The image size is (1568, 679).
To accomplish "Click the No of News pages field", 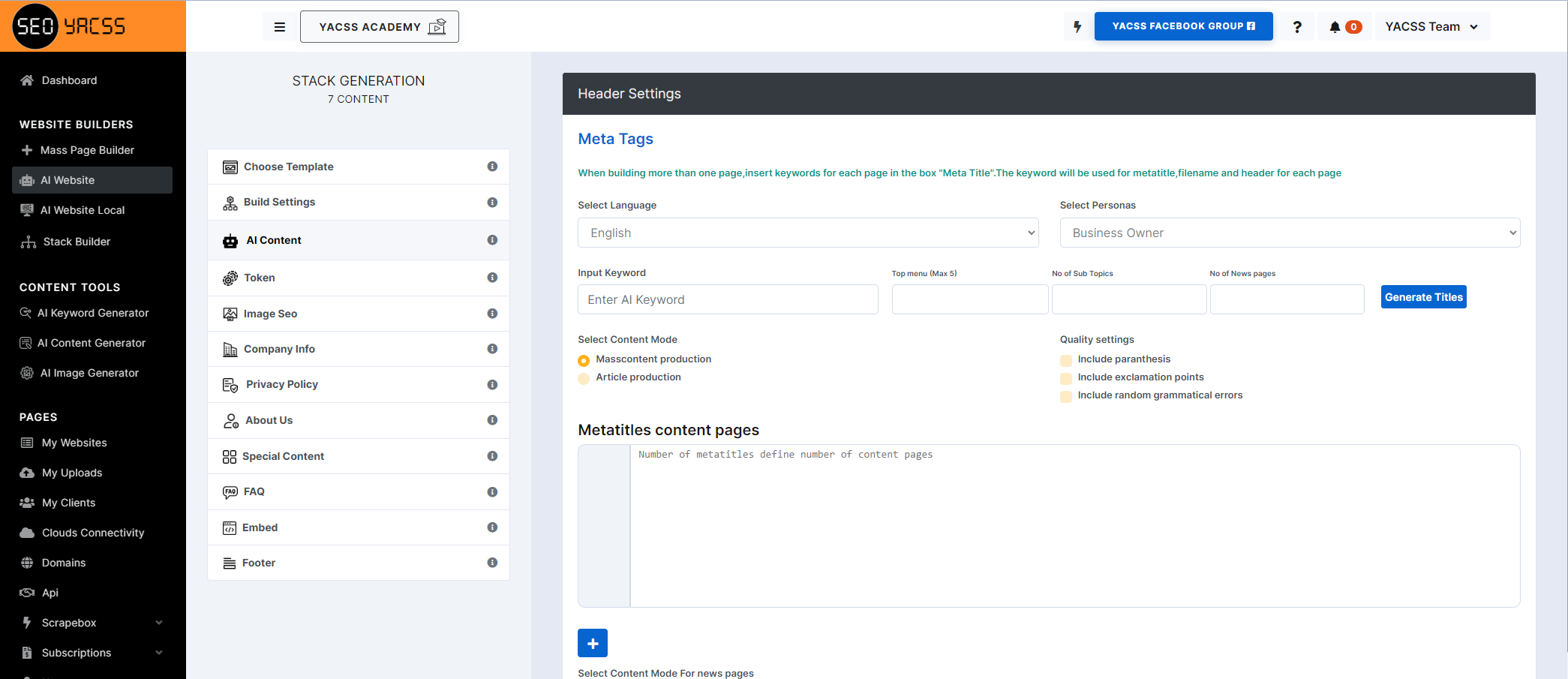I will (x=1287, y=299).
